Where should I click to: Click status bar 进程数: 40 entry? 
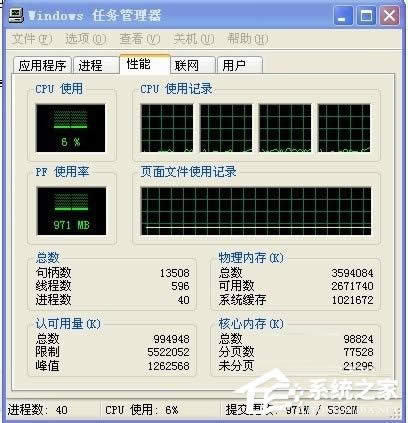(53, 410)
